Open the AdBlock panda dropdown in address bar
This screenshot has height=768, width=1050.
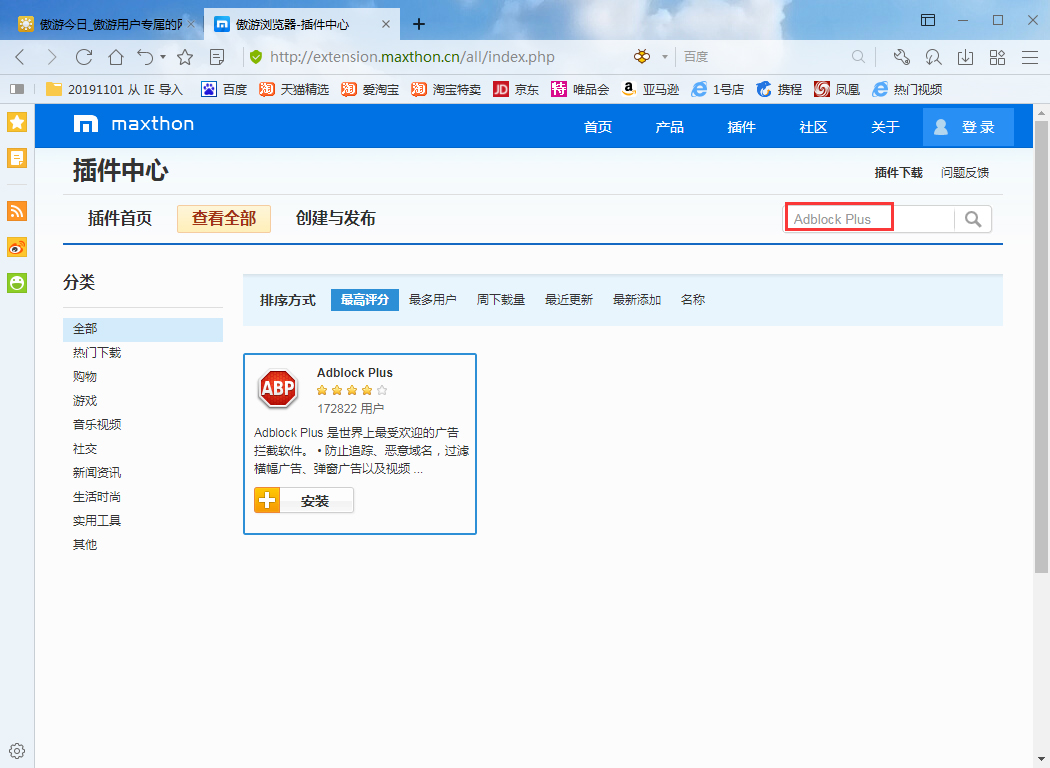coord(644,57)
